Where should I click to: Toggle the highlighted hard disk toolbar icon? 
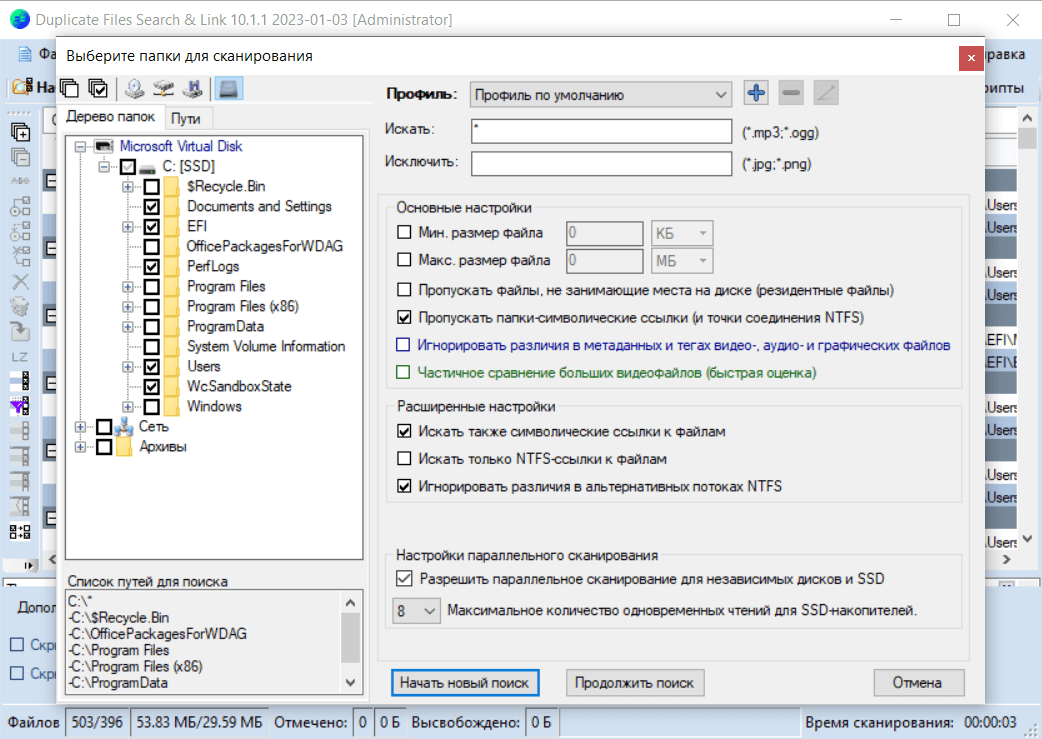pos(229,88)
